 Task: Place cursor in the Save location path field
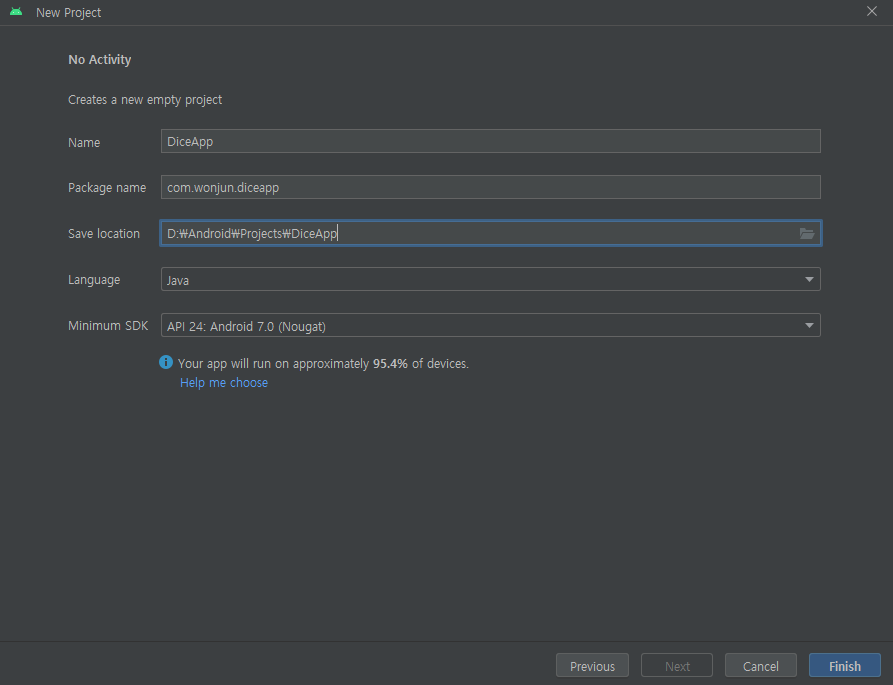pos(478,234)
